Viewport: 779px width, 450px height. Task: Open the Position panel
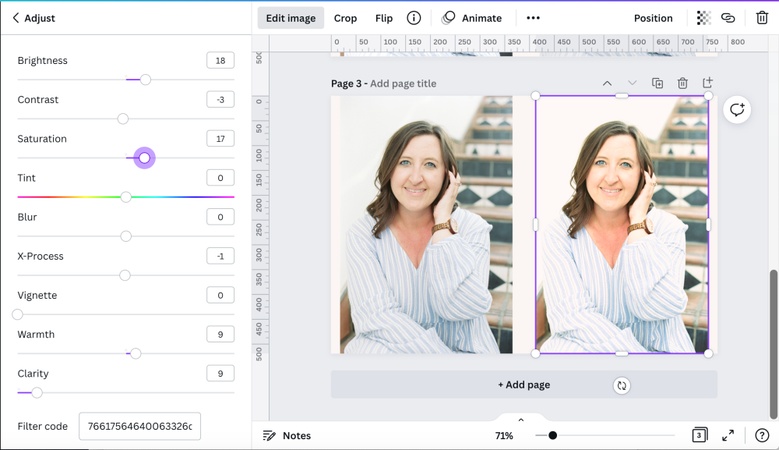click(x=653, y=18)
